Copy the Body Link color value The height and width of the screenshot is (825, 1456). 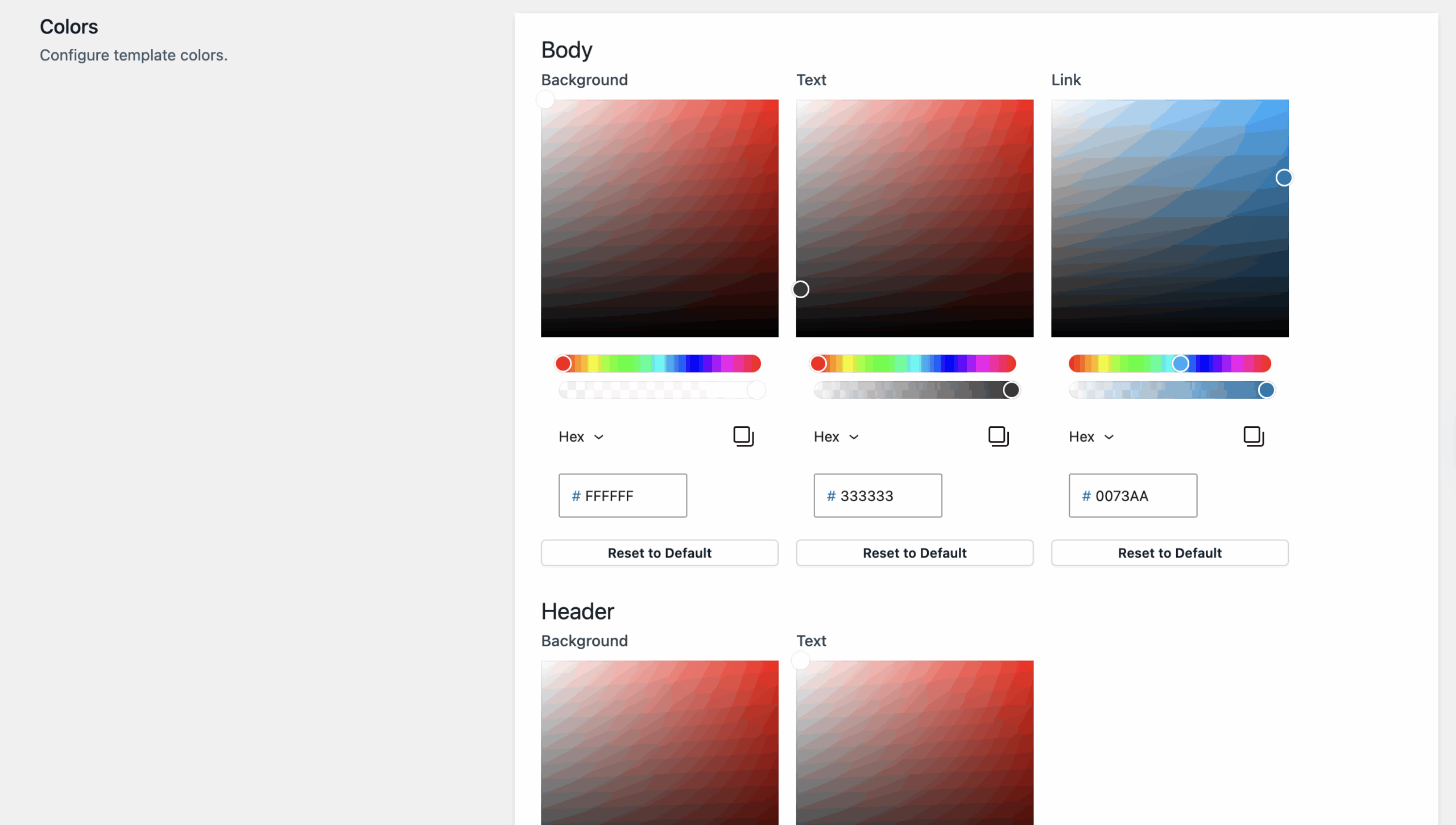point(1254,436)
